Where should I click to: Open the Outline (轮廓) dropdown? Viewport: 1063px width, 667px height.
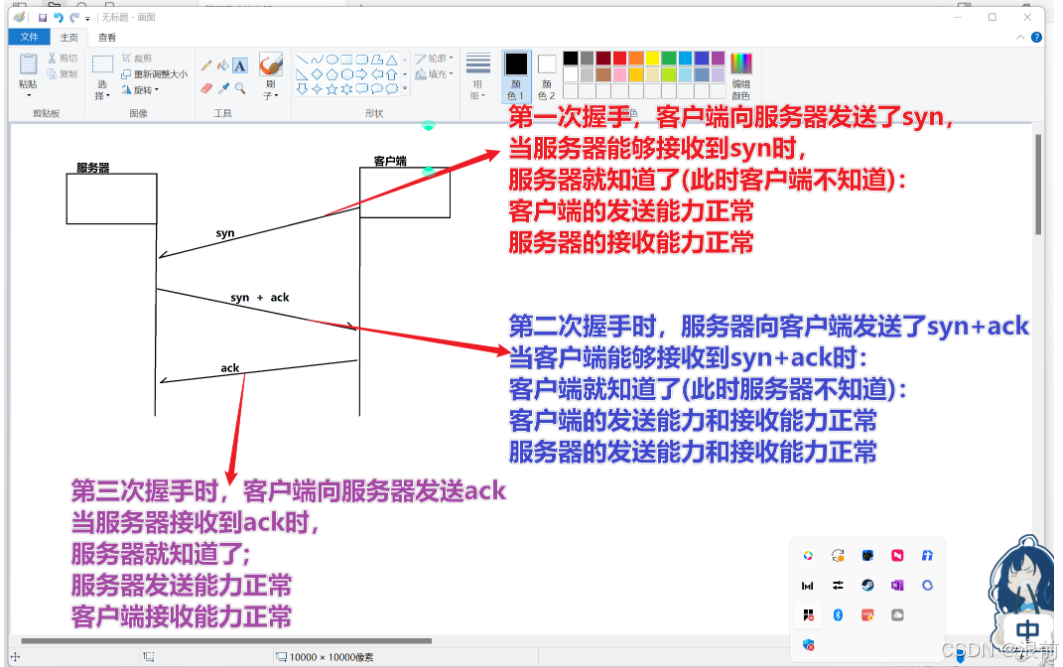(x=434, y=58)
